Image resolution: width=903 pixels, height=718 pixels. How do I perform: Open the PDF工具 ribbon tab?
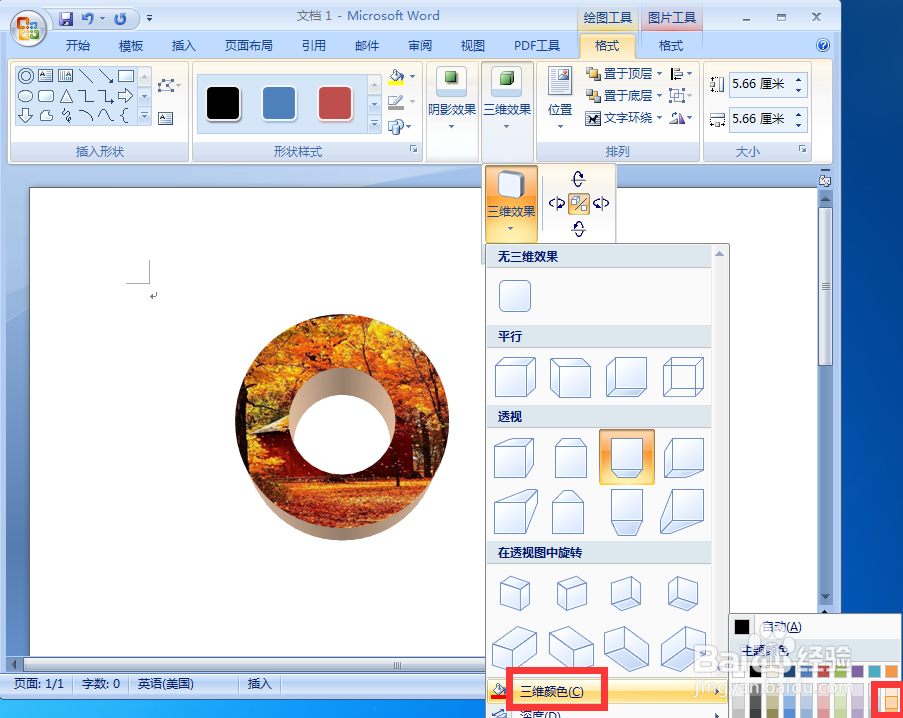pyautogui.click(x=537, y=45)
